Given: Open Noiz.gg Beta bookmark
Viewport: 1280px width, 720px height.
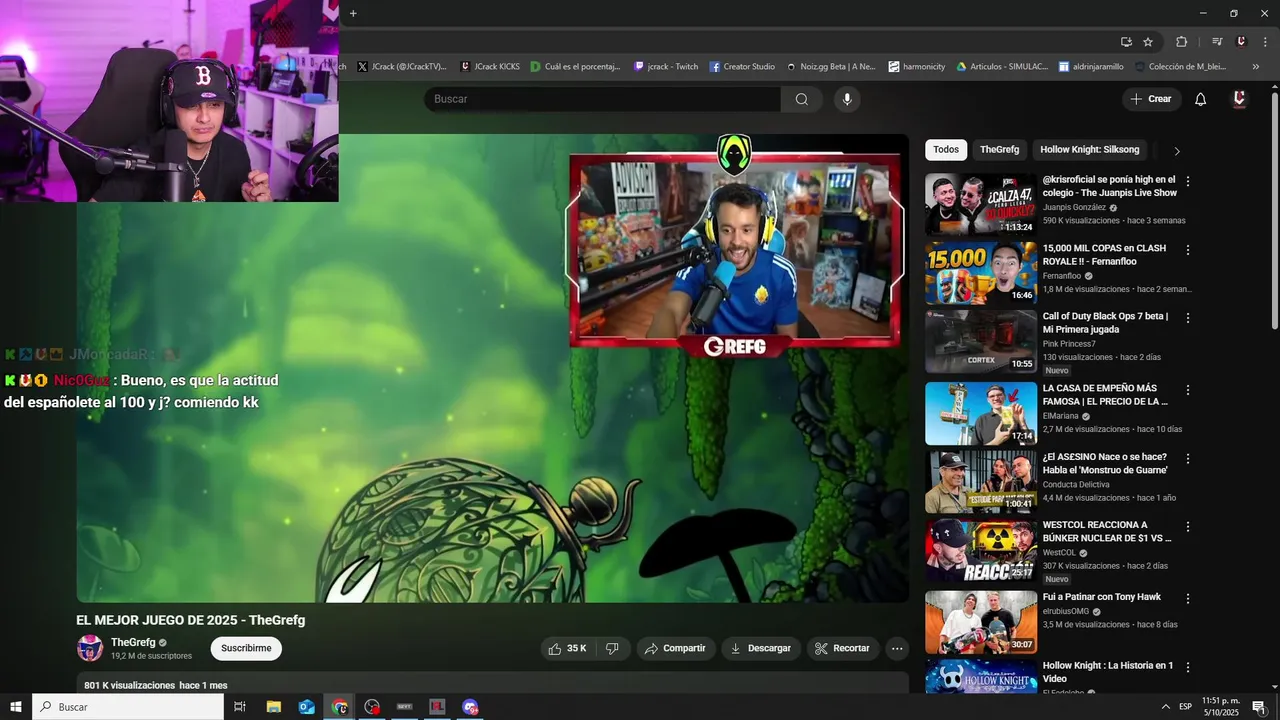Looking at the screenshot, I should click(831, 67).
